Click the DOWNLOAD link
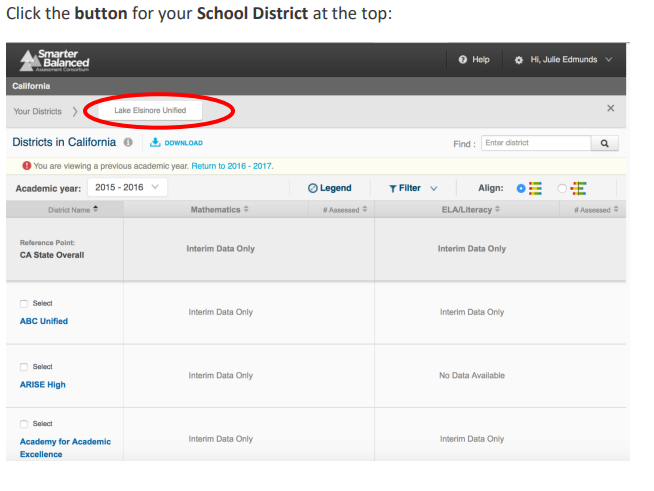Screen dimensions: 654x491 tap(184, 143)
